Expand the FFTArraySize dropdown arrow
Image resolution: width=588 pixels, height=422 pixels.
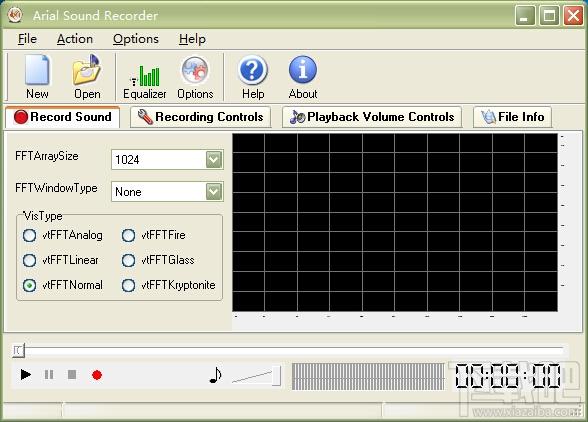(214, 159)
